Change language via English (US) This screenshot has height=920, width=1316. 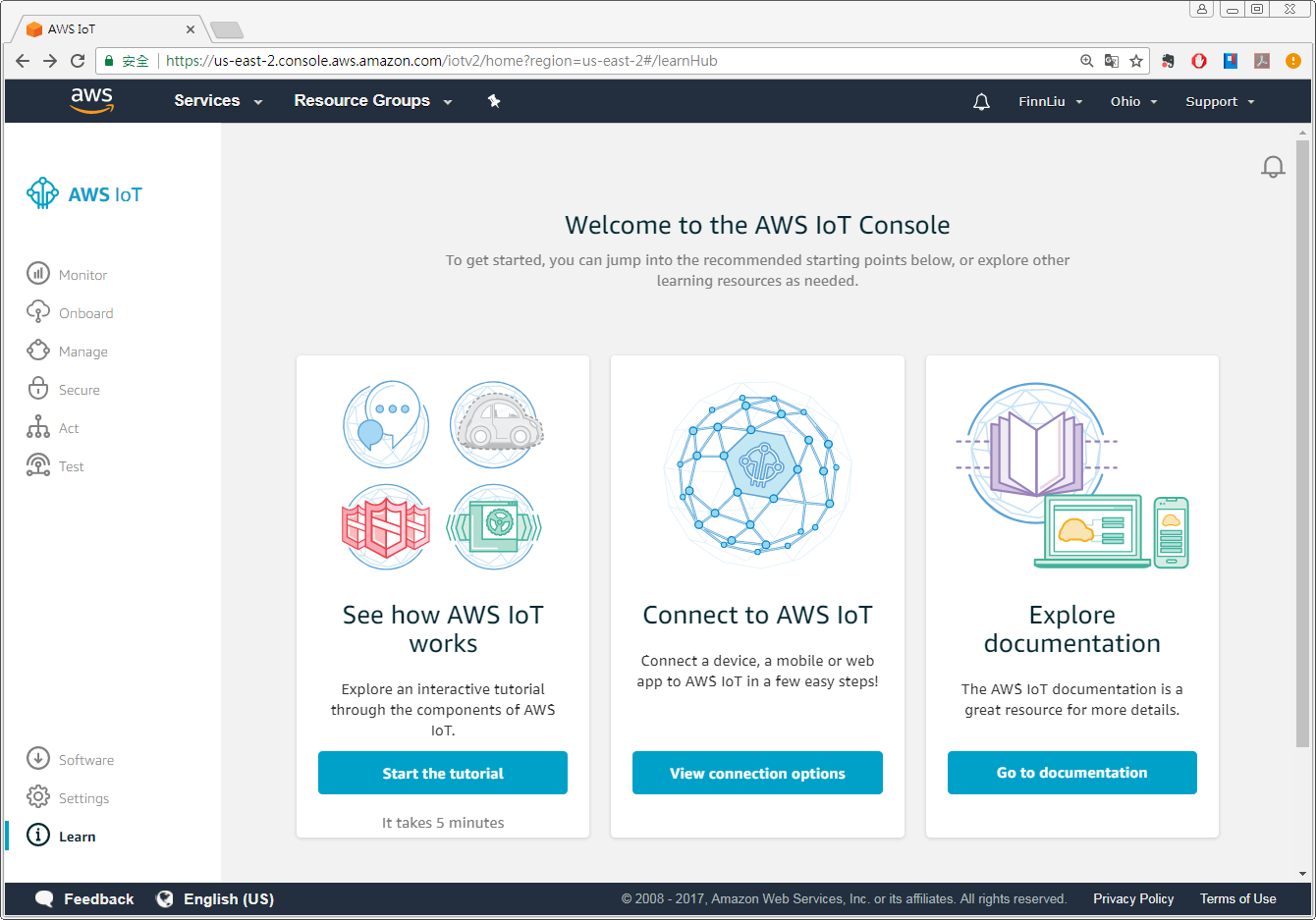click(229, 899)
